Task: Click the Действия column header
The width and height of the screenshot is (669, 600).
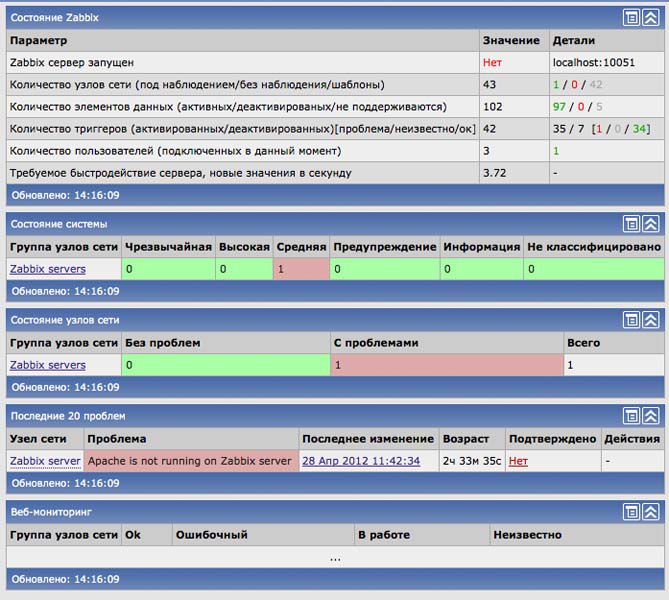Action: pyautogui.click(x=632, y=439)
